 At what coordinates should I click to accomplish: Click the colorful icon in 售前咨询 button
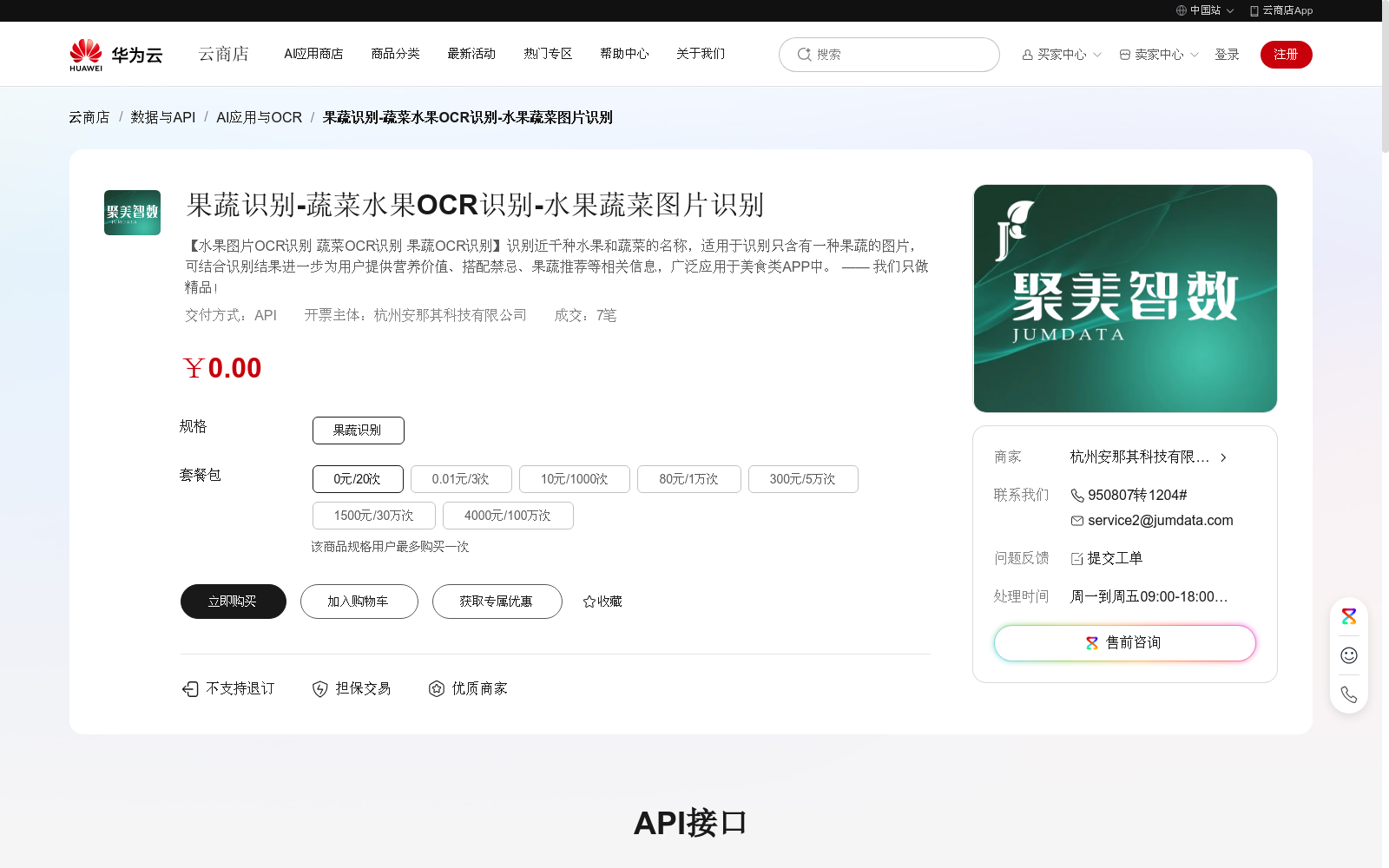point(1092,643)
